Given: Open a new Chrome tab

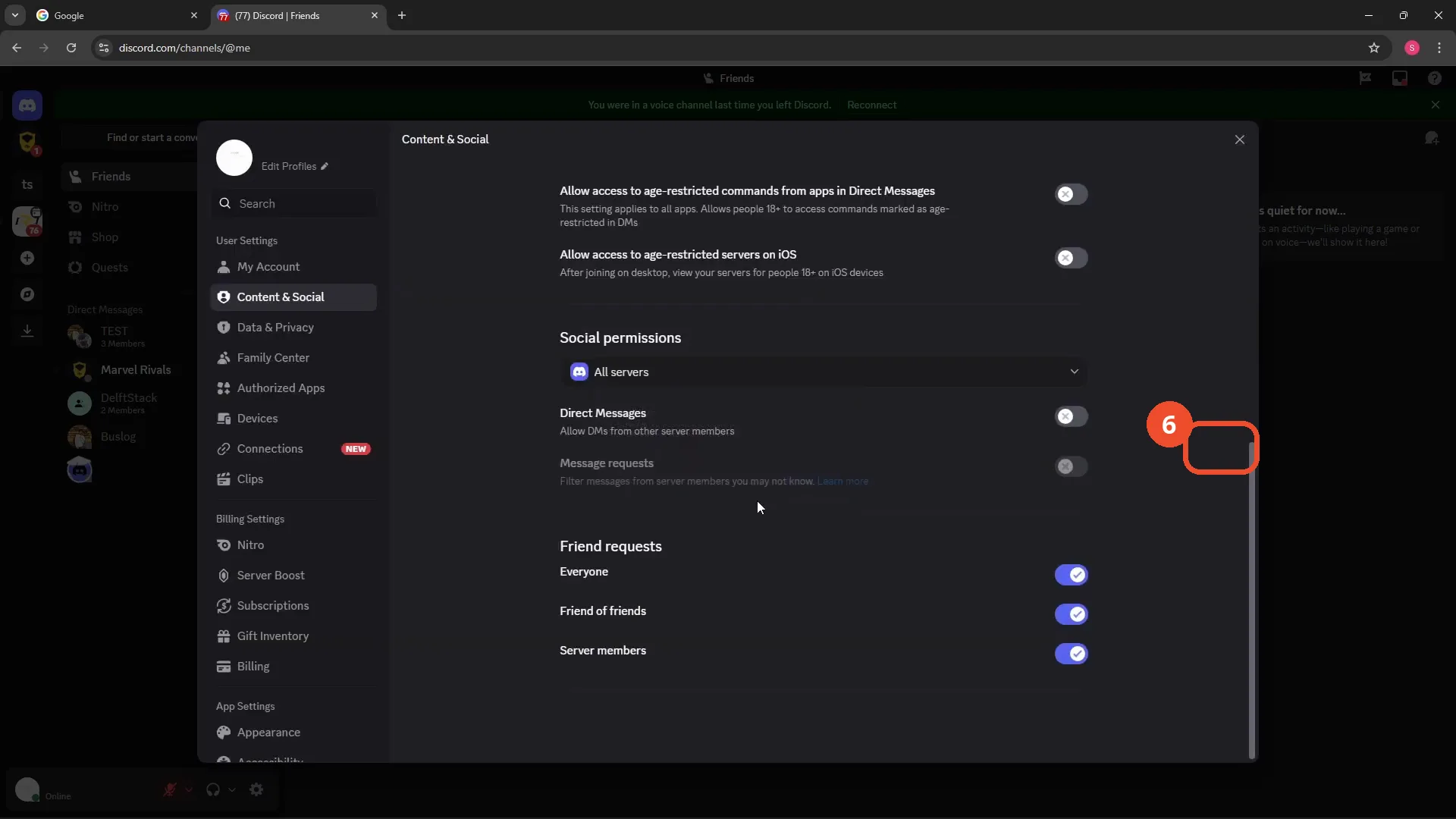Looking at the screenshot, I should 402,15.
